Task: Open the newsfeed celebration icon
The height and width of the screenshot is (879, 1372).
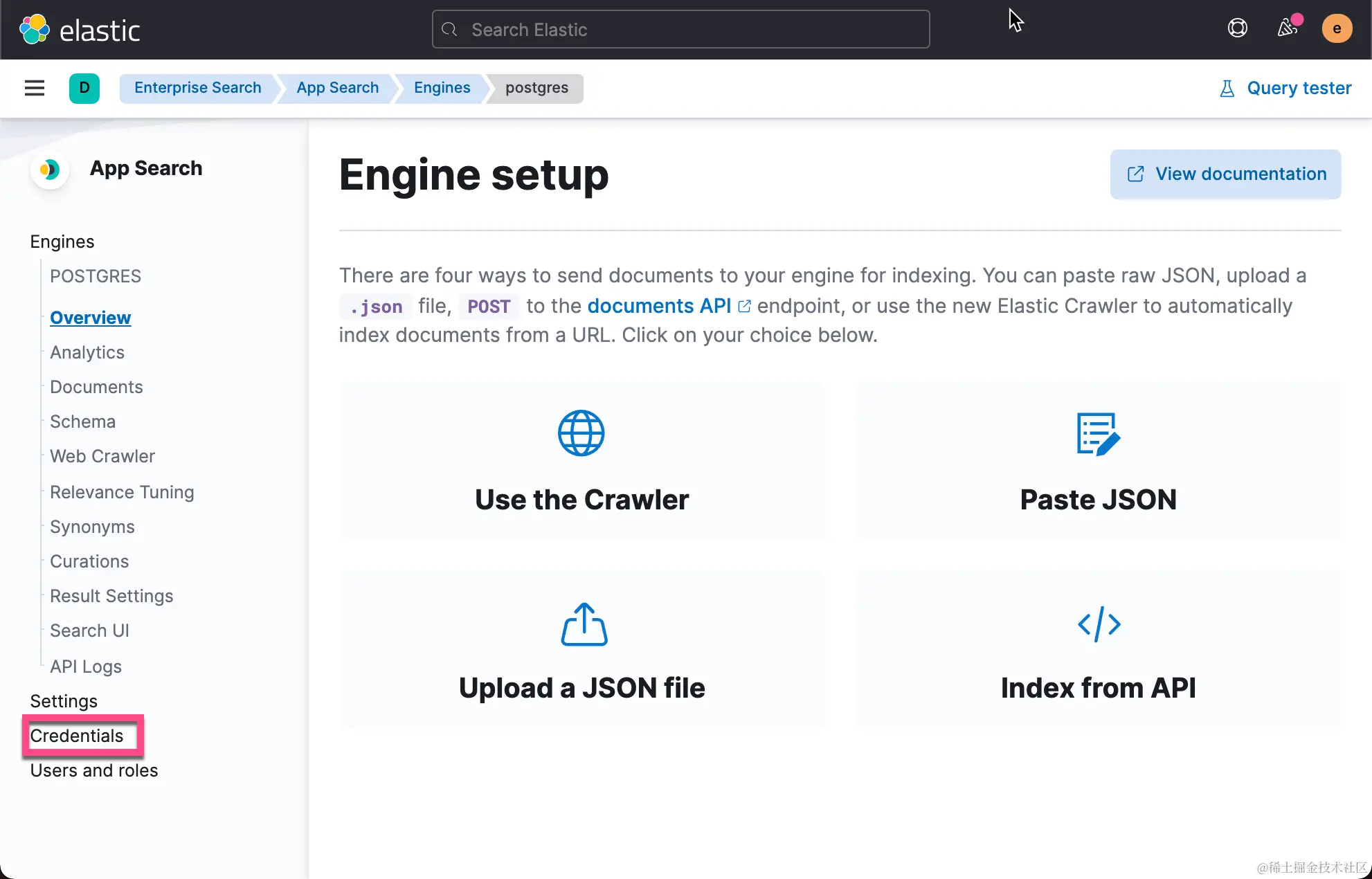Action: click(x=1288, y=28)
